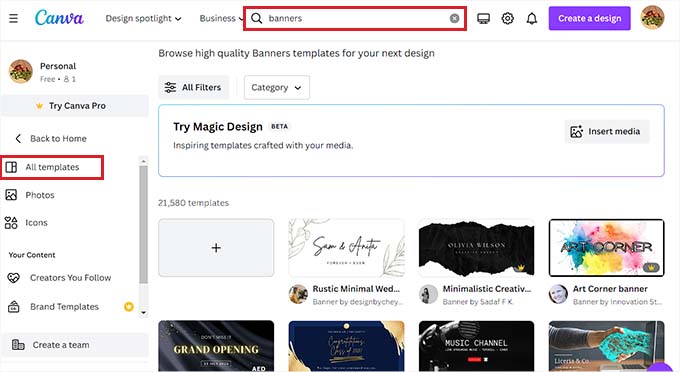Open Liceria & Co. banner thumbnail
Image resolution: width=680 pixels, height=372 pixels.
606,346
